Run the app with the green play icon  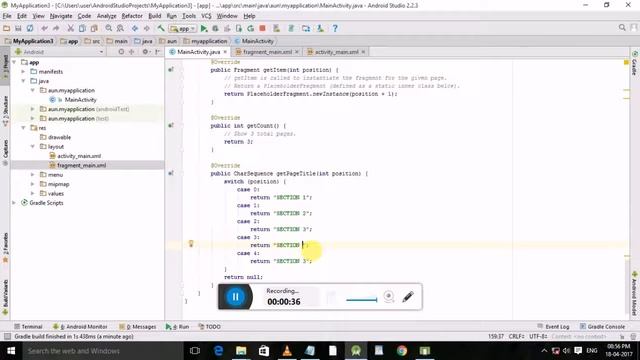pyautogui.click(x=204, y=28)
